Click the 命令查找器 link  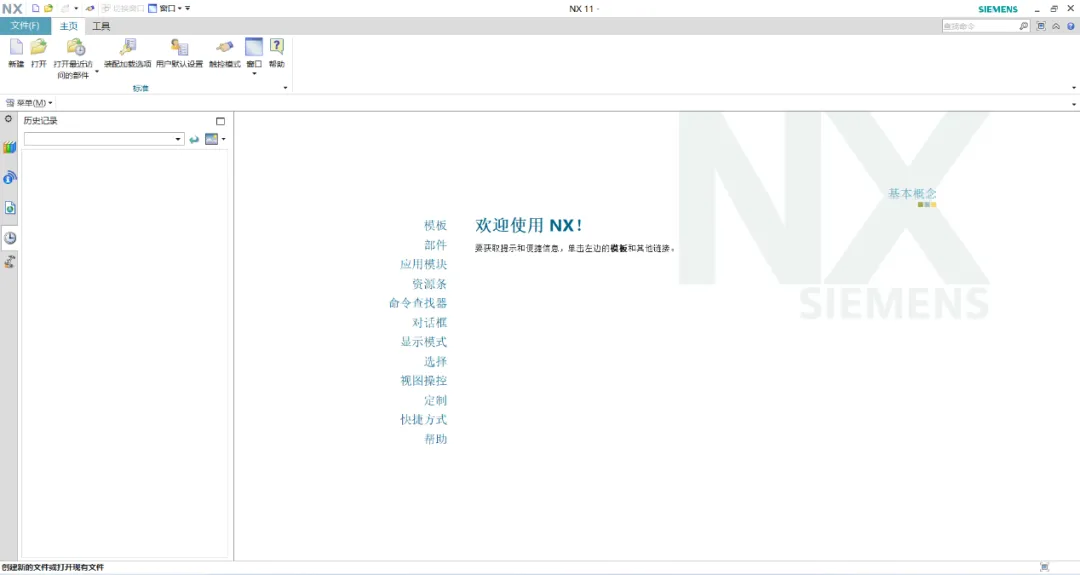tap(418, 303)
